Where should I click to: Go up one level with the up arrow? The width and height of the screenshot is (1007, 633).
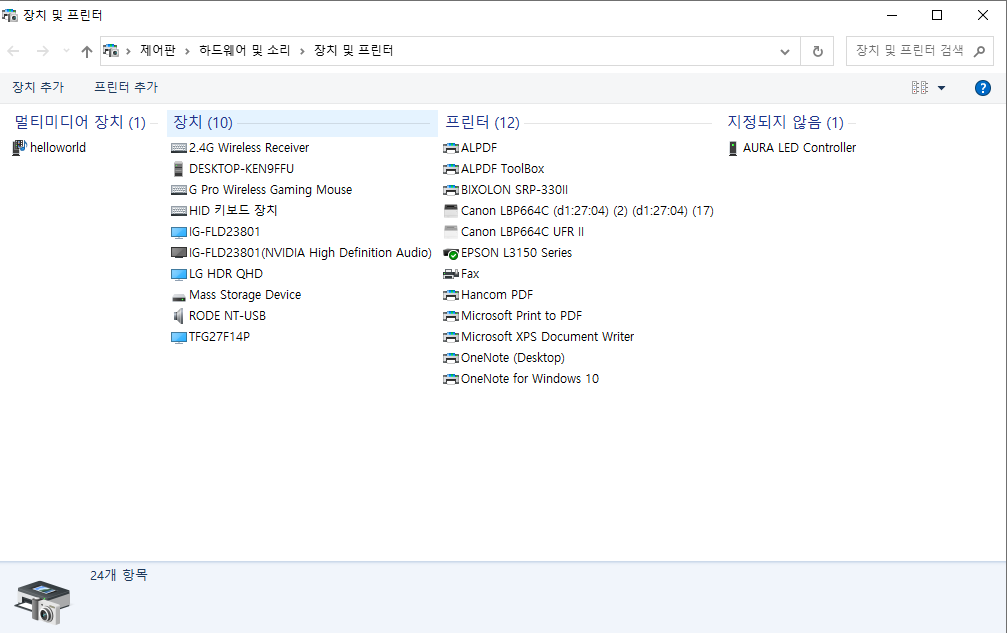[87, 51]
